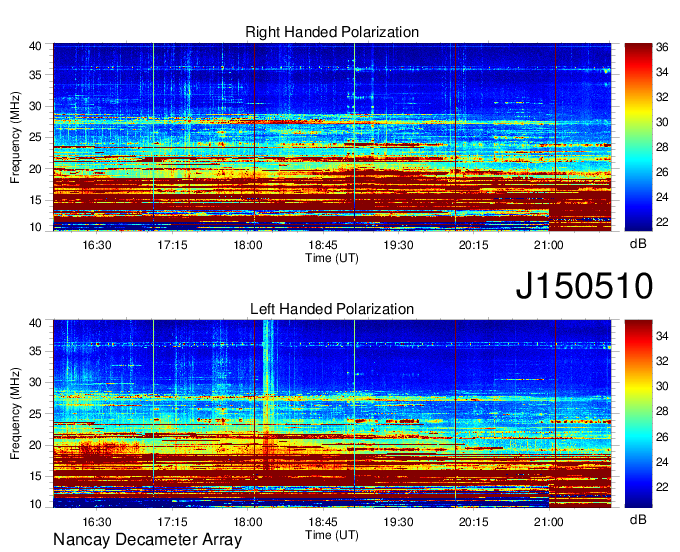Click Frequency (MHz) label of Right Handed plot

point(16,137)
